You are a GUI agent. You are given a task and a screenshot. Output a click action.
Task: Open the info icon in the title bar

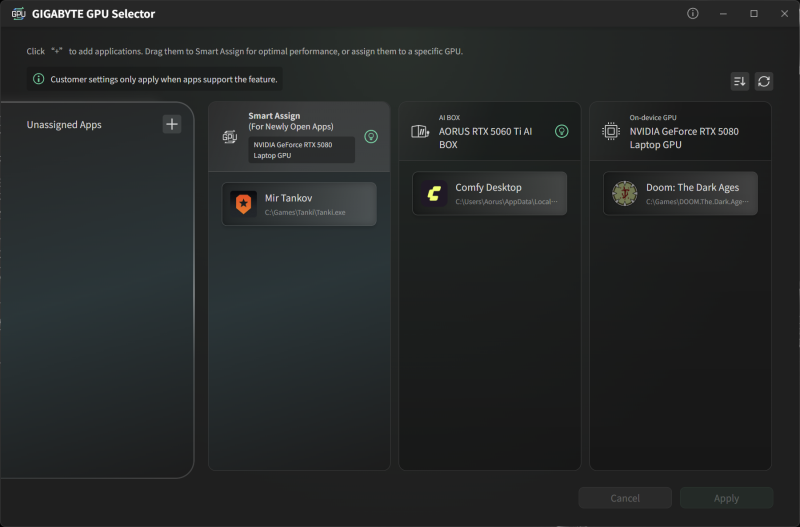coord(692,13)
